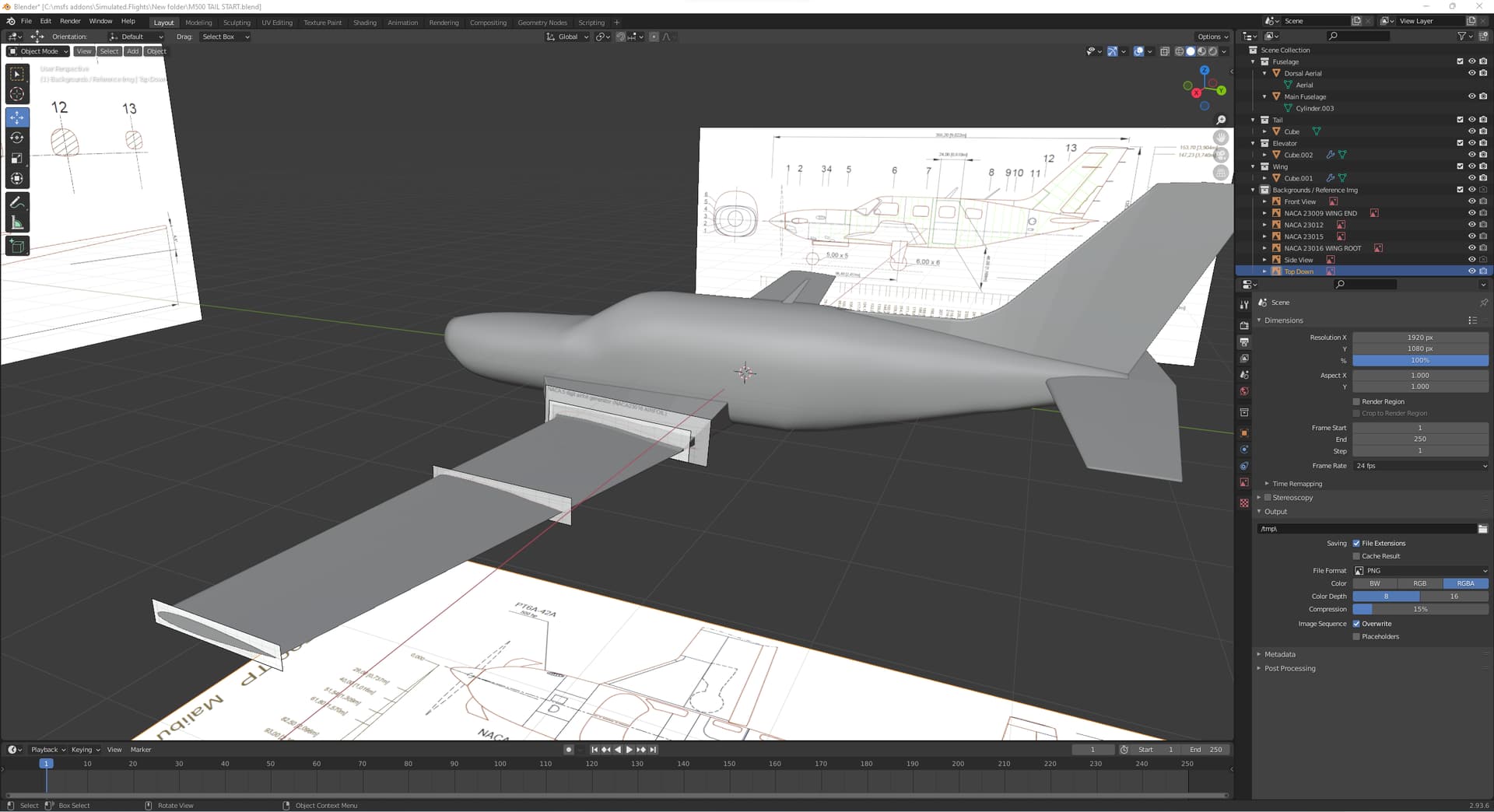Screen dimensions: 1494x812
Task: Switch to the Shading workspace tab
Action: (365, 23)
